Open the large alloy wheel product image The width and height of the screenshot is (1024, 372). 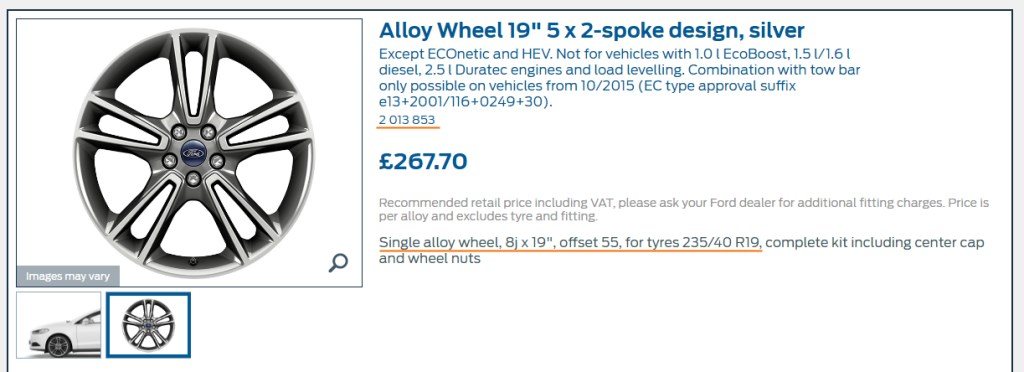pos(189,152)
